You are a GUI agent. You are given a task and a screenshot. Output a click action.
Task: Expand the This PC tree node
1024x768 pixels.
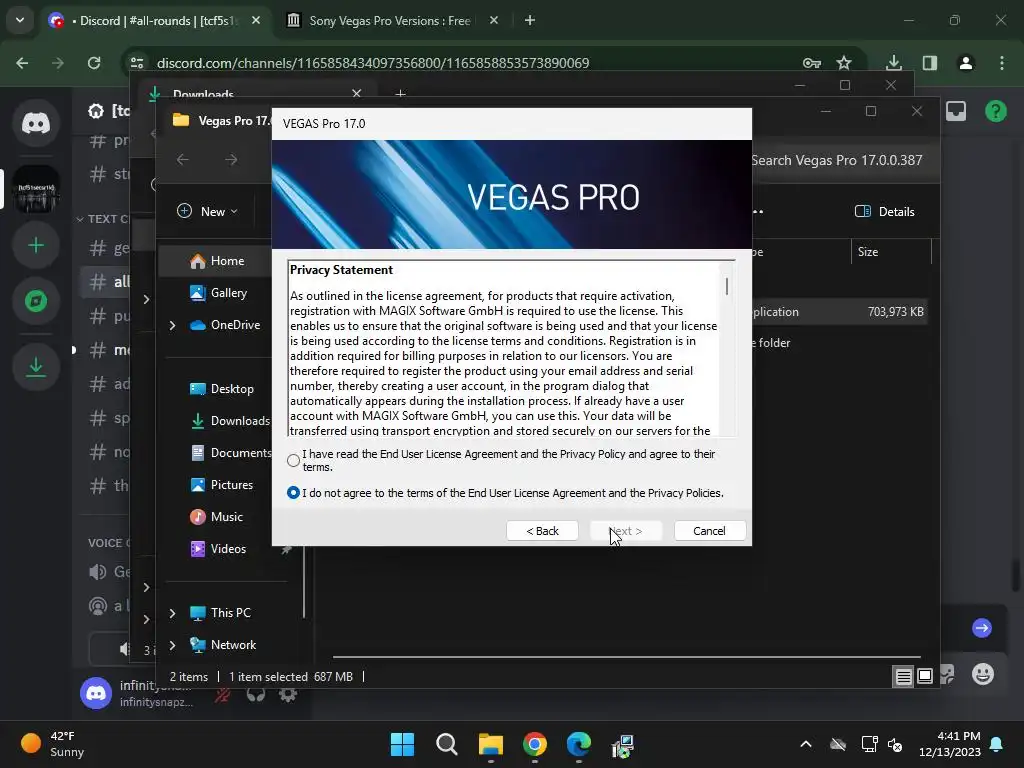click(172, 613)
